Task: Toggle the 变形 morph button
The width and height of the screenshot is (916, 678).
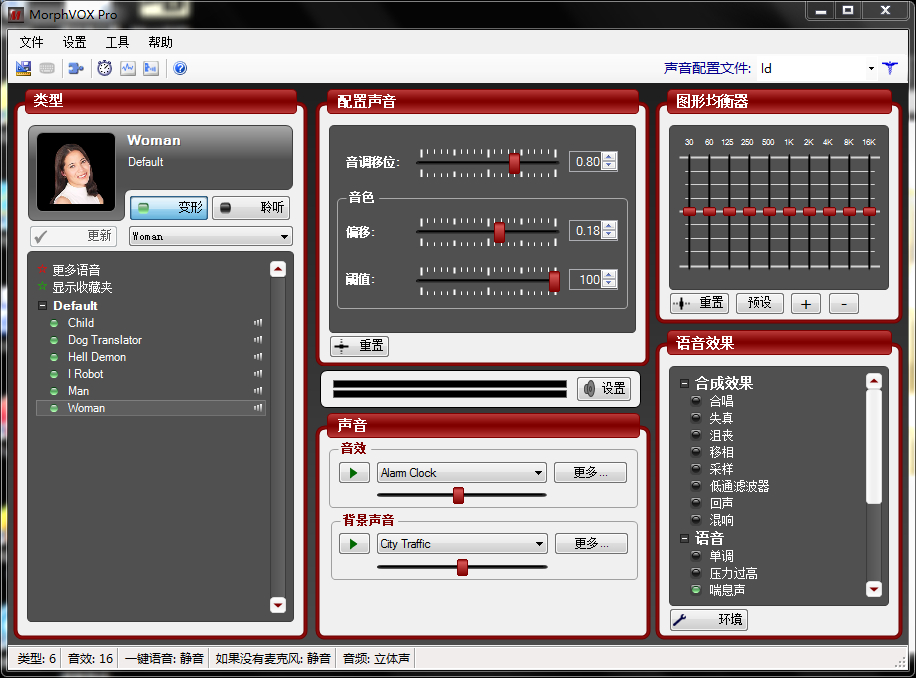Action: click(169, 207)
